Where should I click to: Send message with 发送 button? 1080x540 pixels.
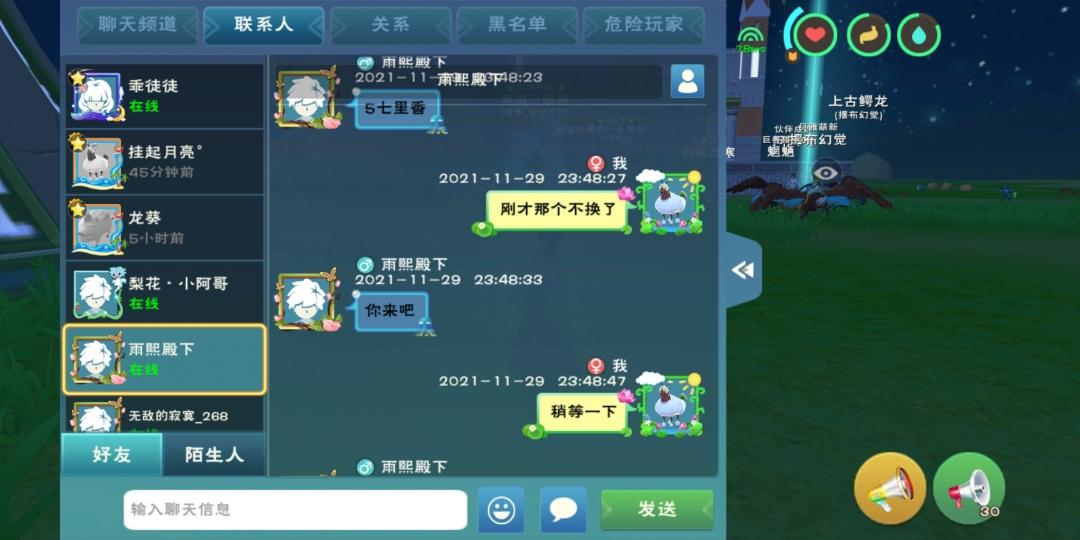657,510
